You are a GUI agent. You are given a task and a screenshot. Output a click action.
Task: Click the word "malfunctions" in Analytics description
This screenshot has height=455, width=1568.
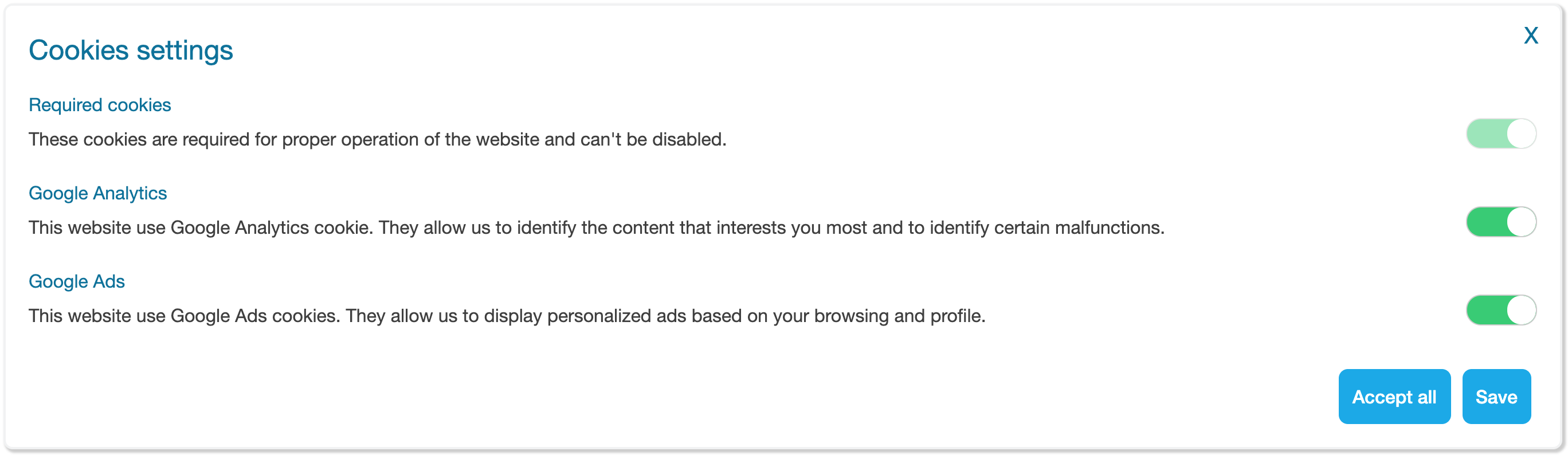click(1108, 227)
